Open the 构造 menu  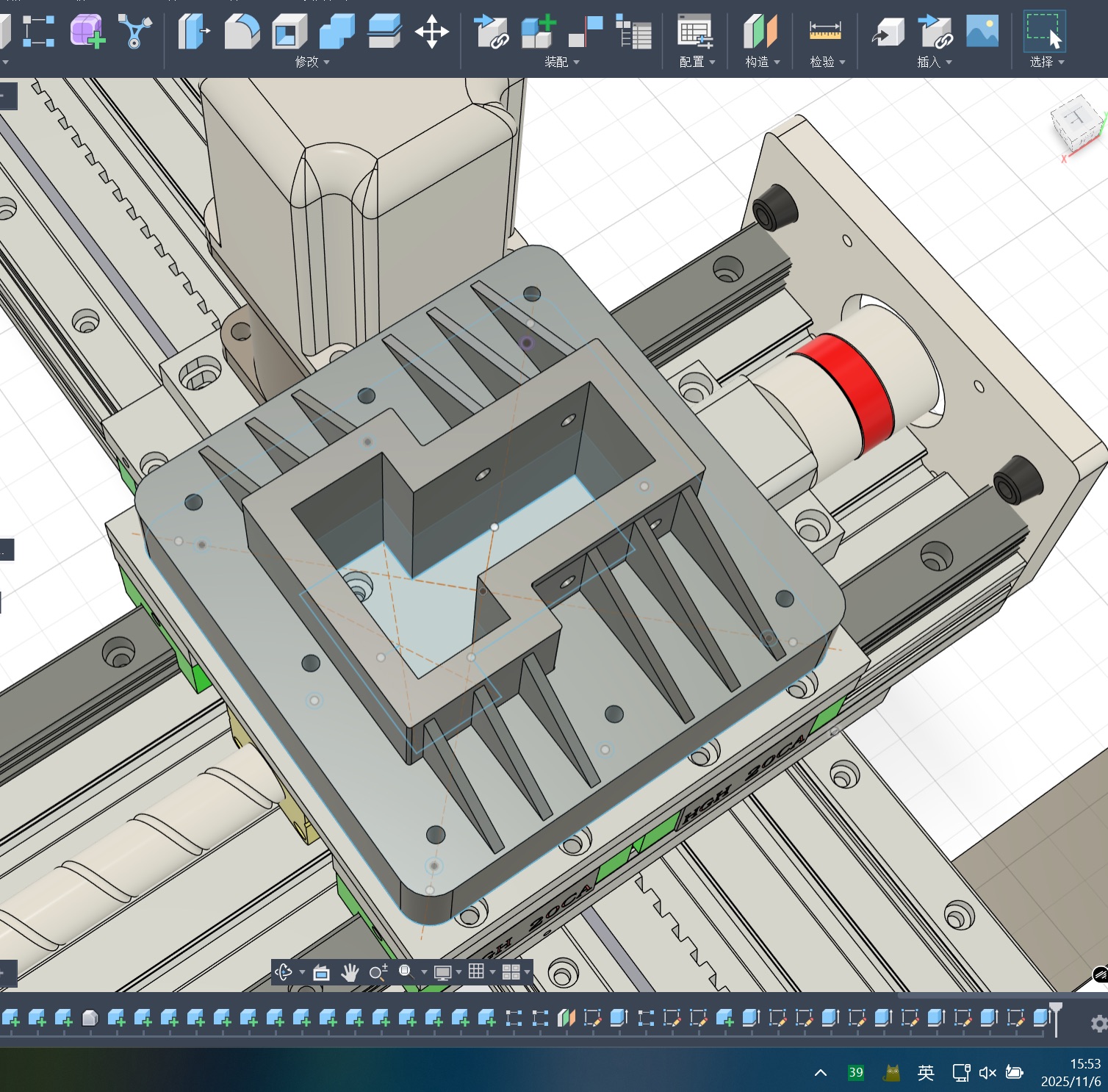[762, 62]
